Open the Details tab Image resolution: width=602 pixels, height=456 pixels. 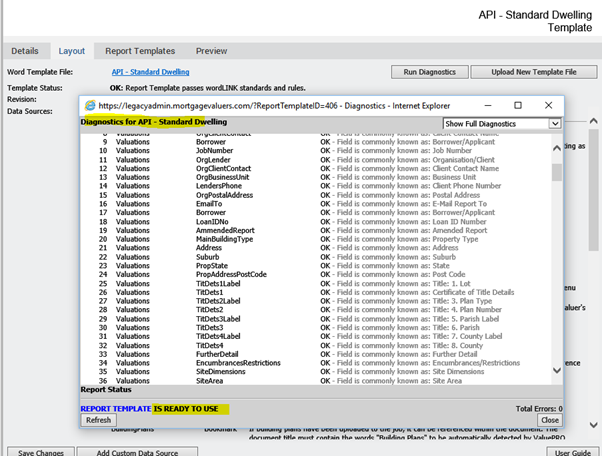[x=25, y=51]
